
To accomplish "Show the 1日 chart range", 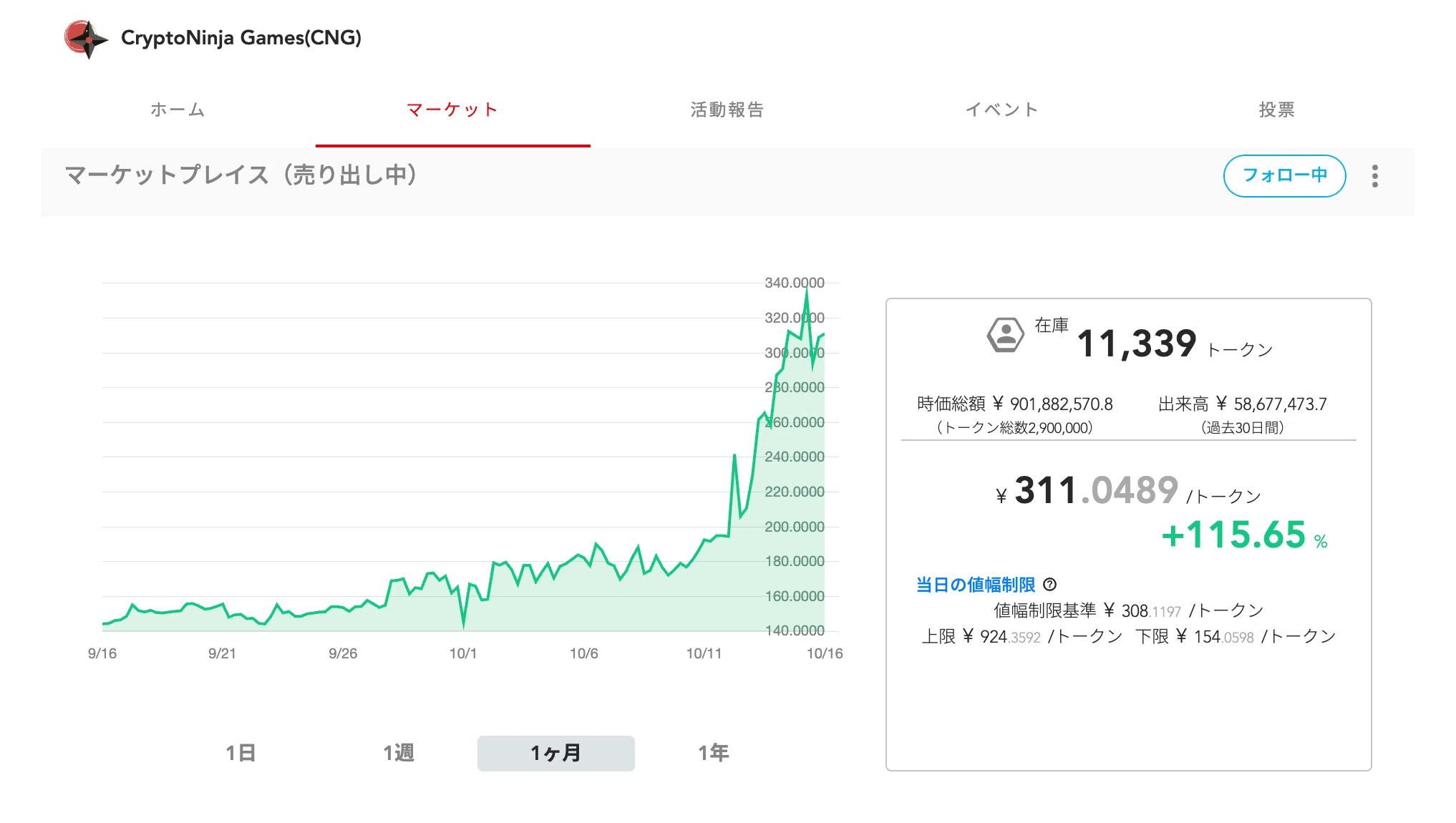I will coord(241,753).
